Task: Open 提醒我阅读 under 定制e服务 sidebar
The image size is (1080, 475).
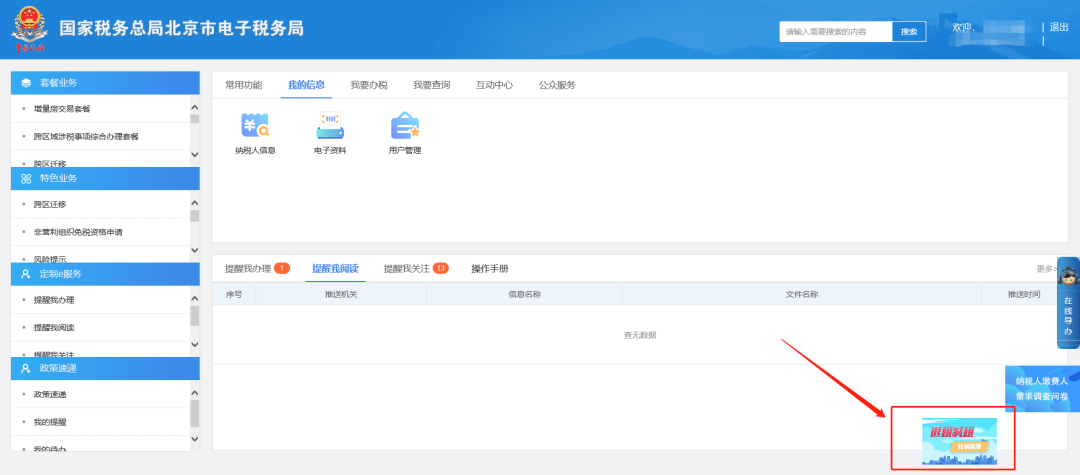Action: point(54,327)
